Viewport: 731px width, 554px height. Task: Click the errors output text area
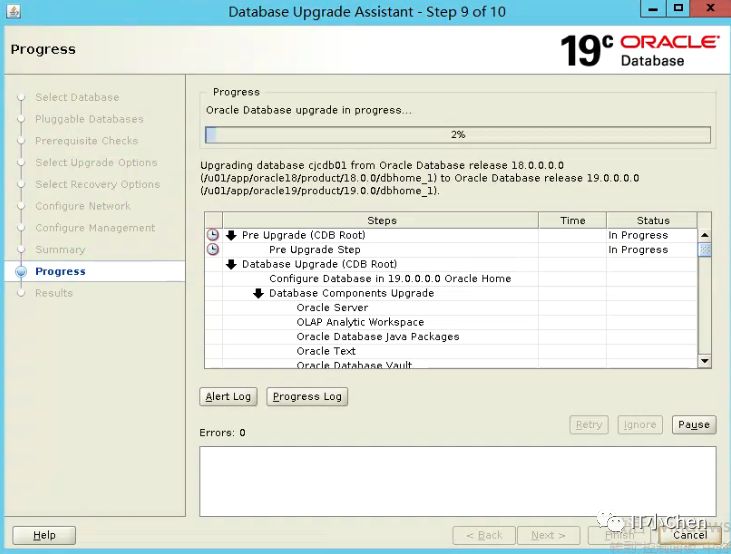click(458, 481)
